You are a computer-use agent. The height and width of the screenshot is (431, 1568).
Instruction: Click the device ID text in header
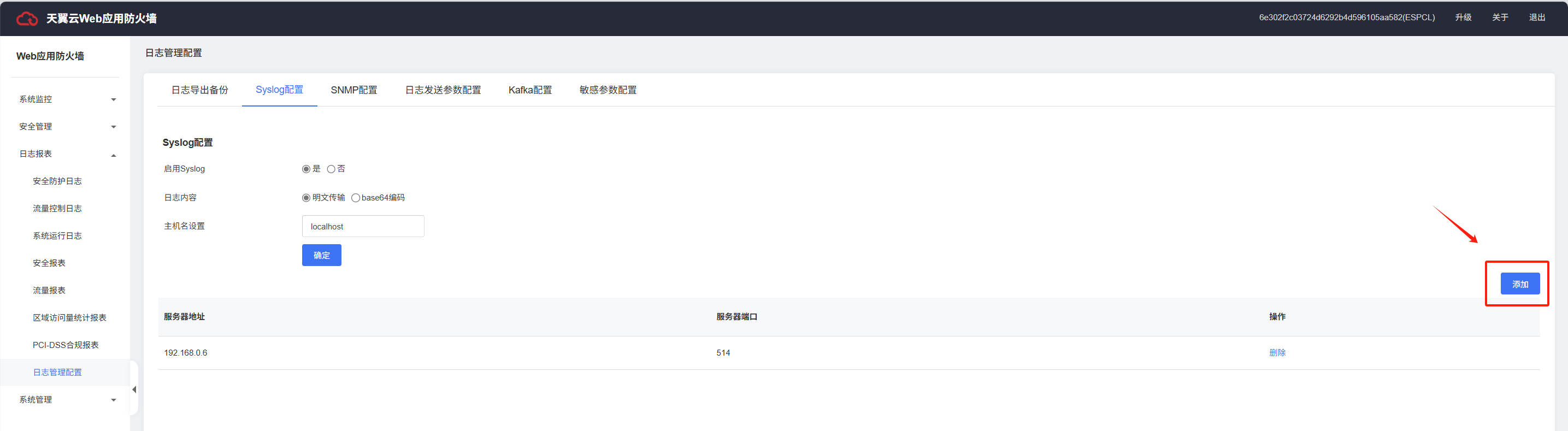coord(1346,17)
